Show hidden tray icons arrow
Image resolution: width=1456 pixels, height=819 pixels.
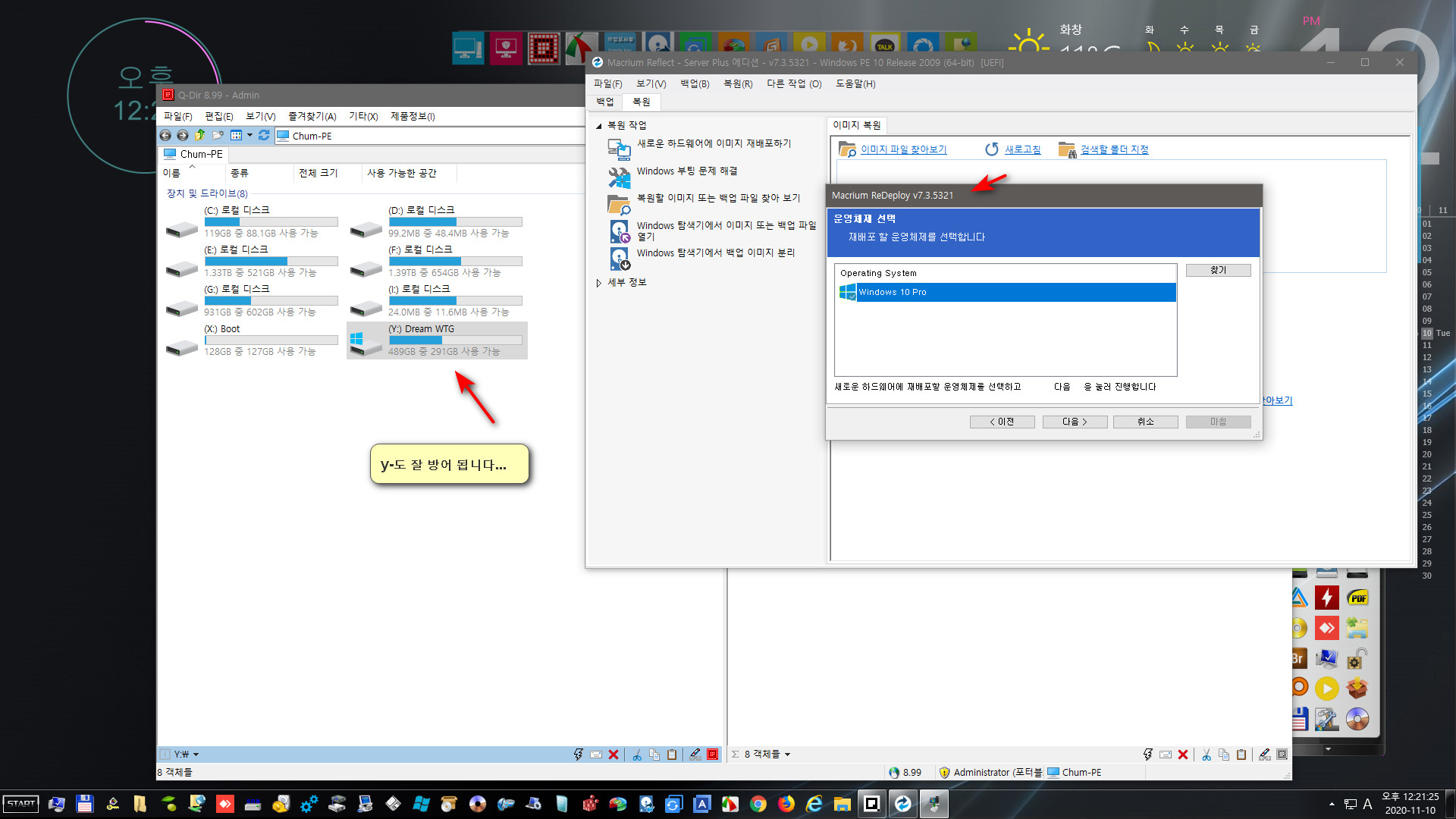pyautogui.click(x=1332, y=804)
